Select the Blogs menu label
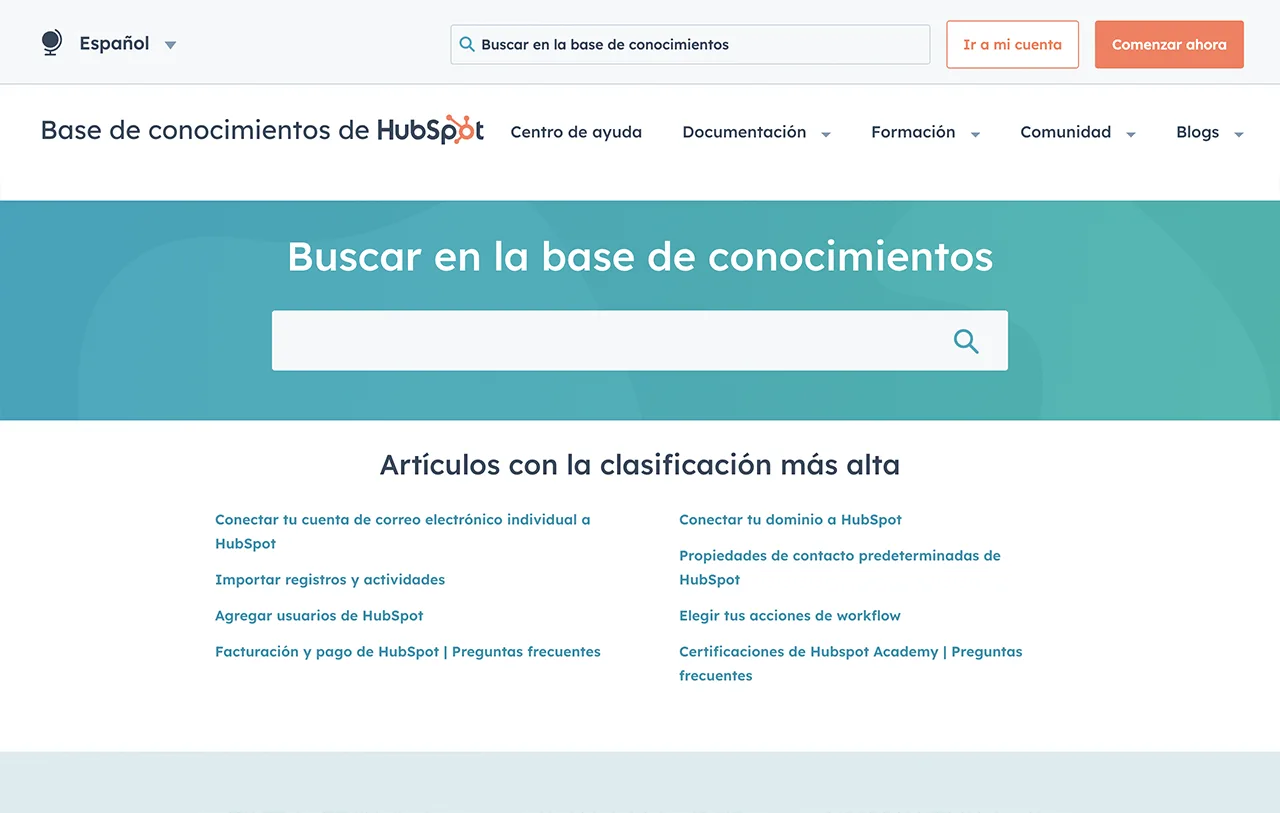Screen dimensions: 1280x813 pyautogui.click(x=1197, y=132)
